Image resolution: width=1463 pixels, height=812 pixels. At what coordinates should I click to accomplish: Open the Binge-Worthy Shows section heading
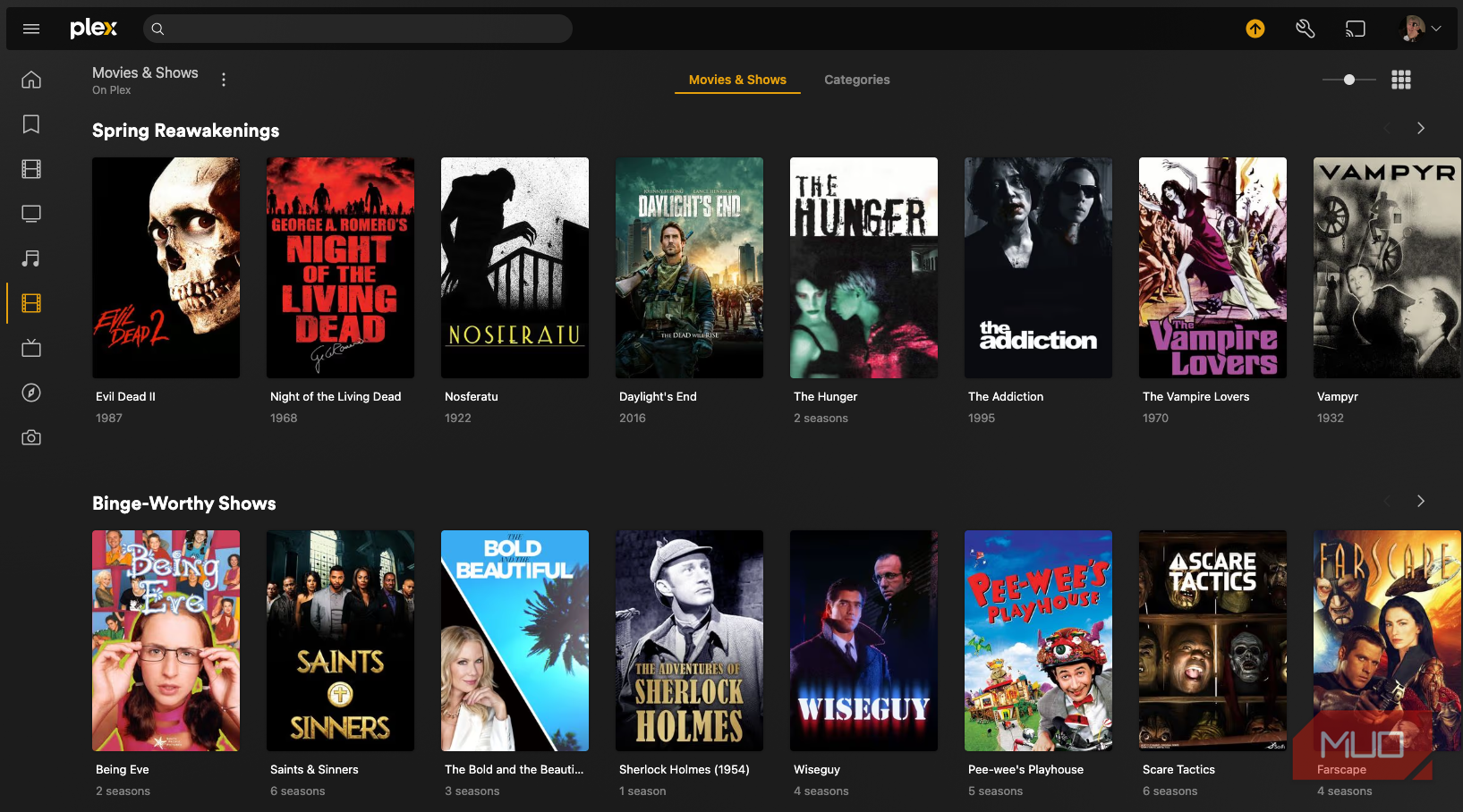click(x=184, y=503)
